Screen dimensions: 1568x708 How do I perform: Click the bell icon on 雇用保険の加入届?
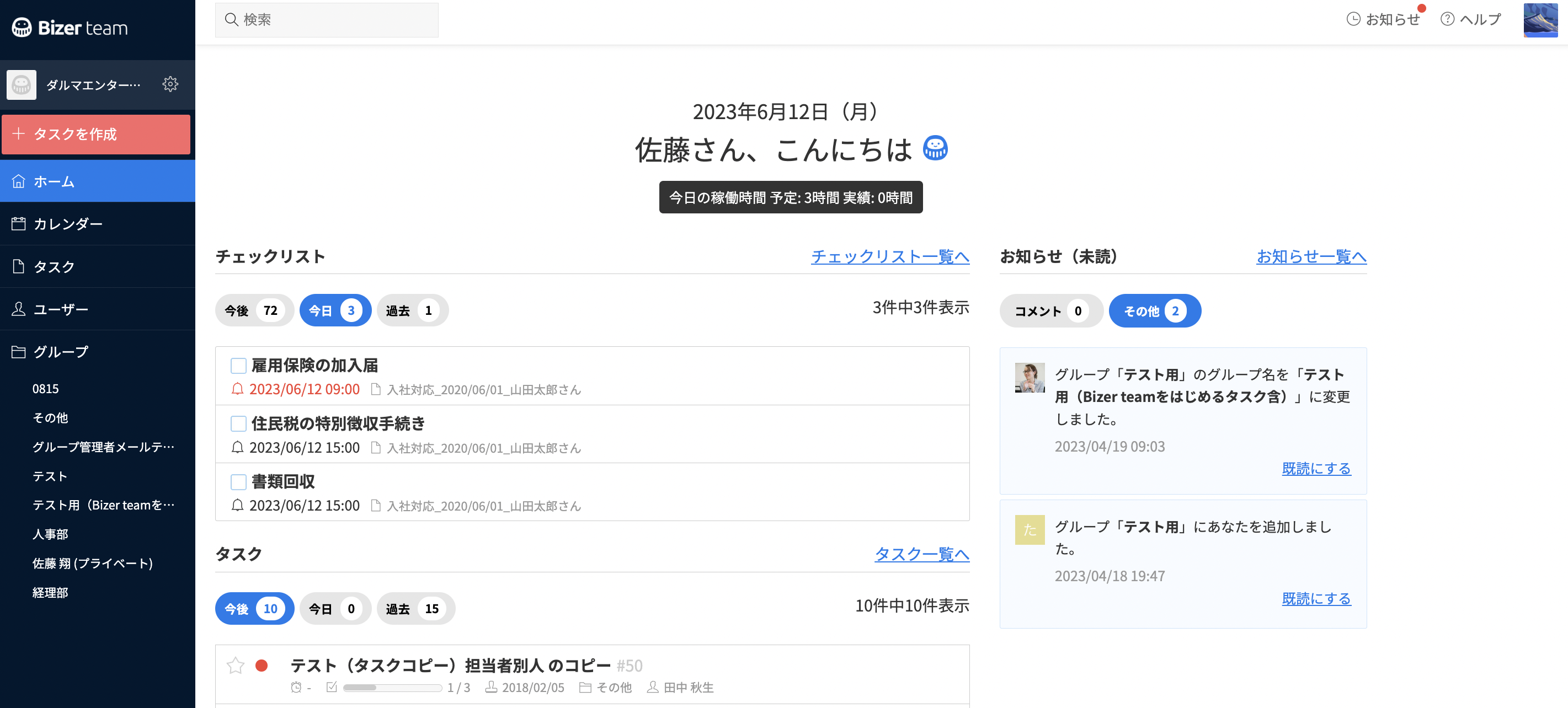click(x=237, y=389)
